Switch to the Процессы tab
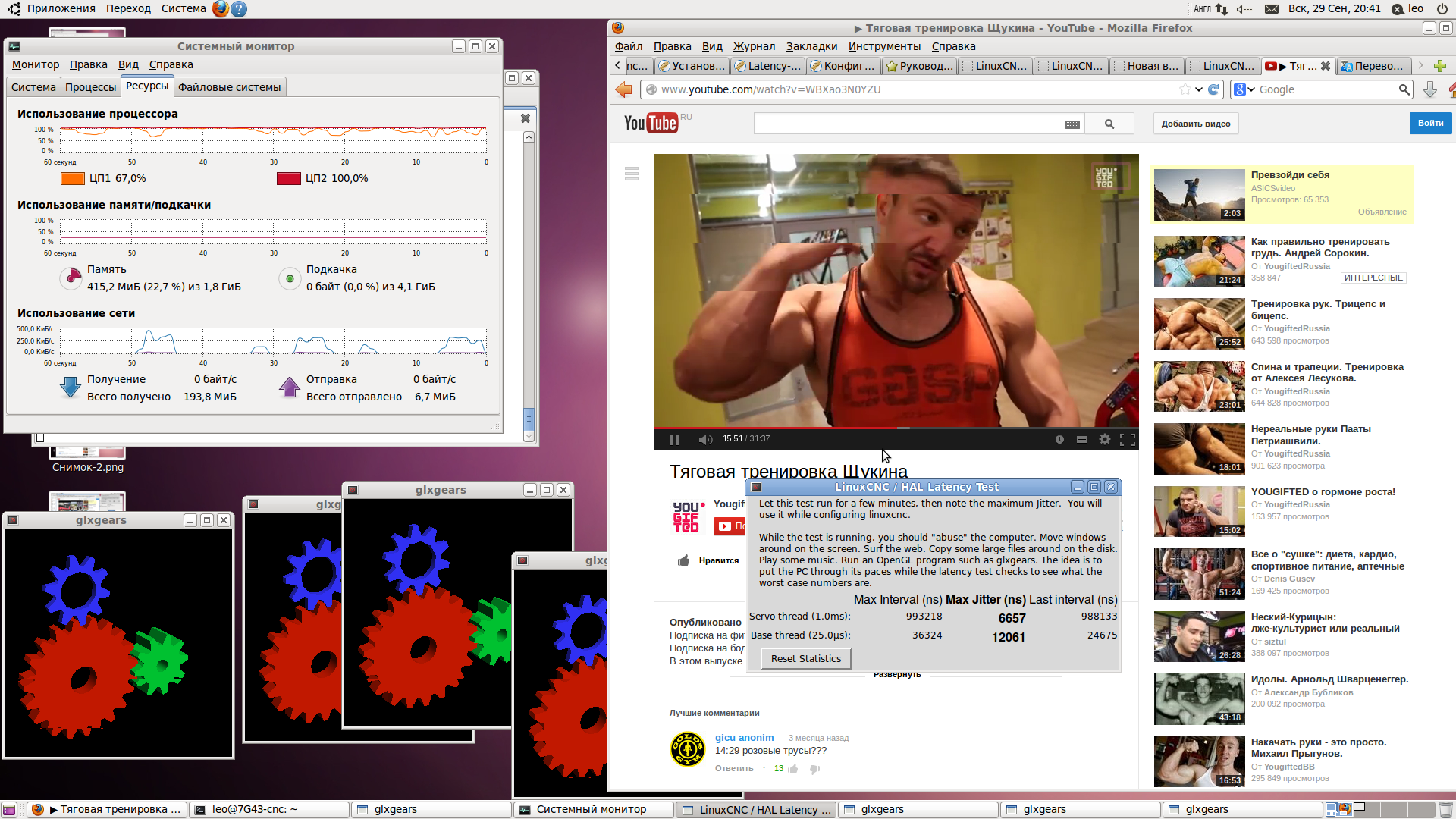This screenshot has width=1456, height=819. [x=90, y=87]
